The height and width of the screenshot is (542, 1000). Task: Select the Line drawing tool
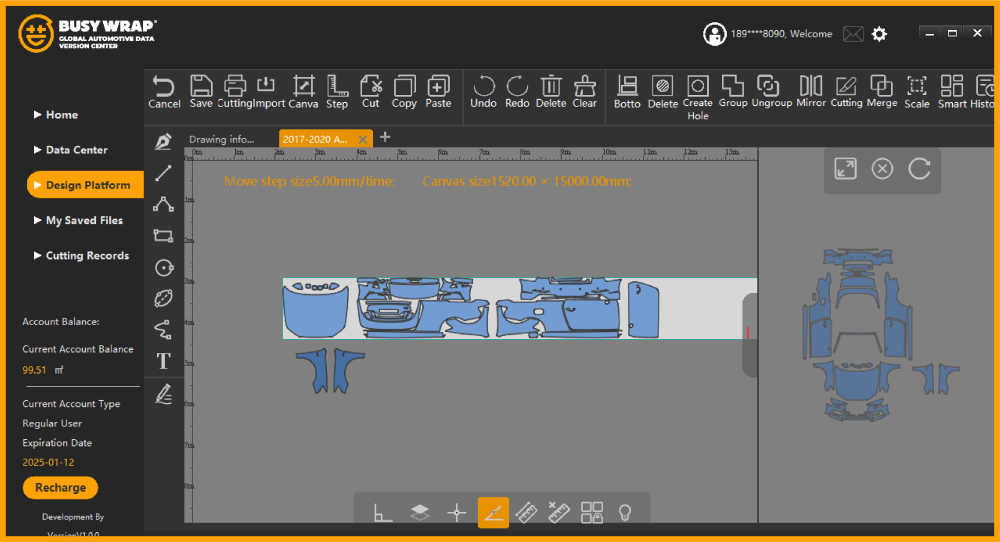(x=163, y=173)
